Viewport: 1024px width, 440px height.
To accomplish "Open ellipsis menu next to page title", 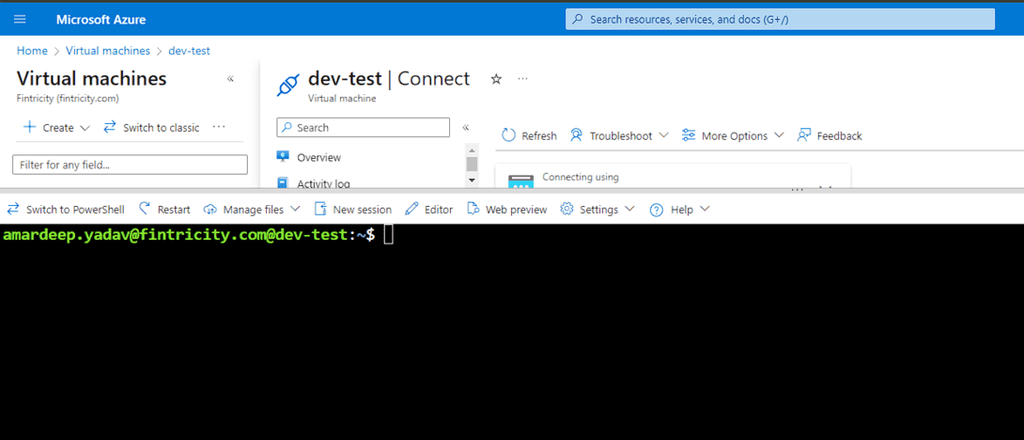I will (x=522, y=79).
